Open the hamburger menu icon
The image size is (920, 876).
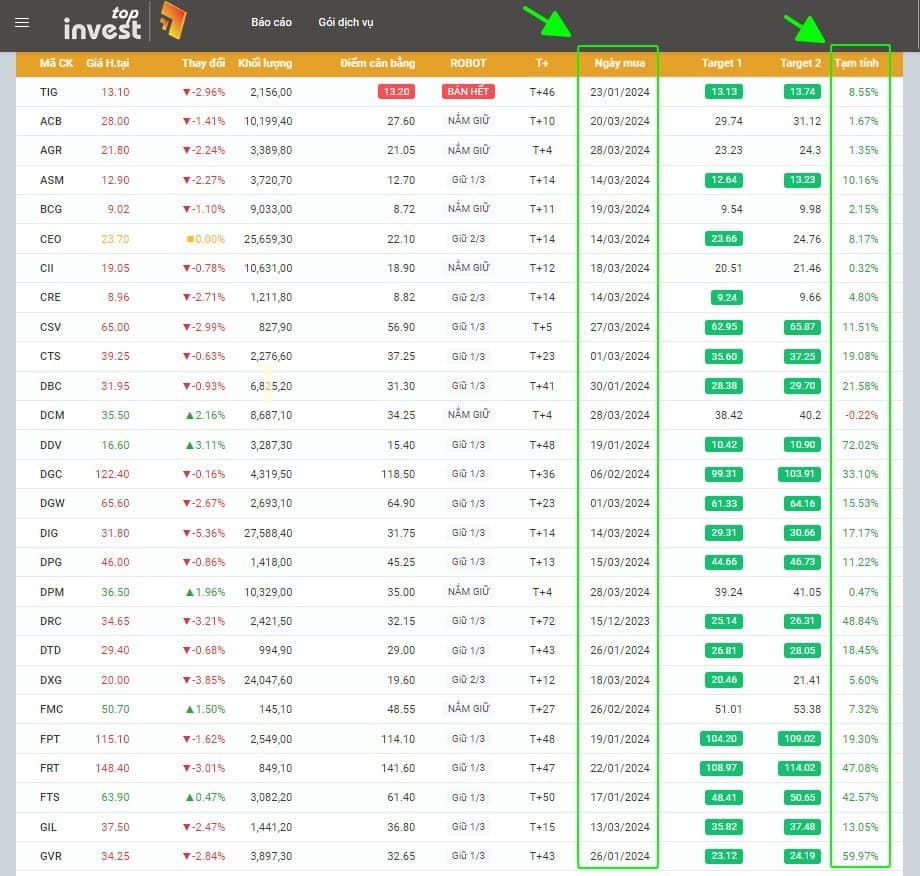coord(22,23)
